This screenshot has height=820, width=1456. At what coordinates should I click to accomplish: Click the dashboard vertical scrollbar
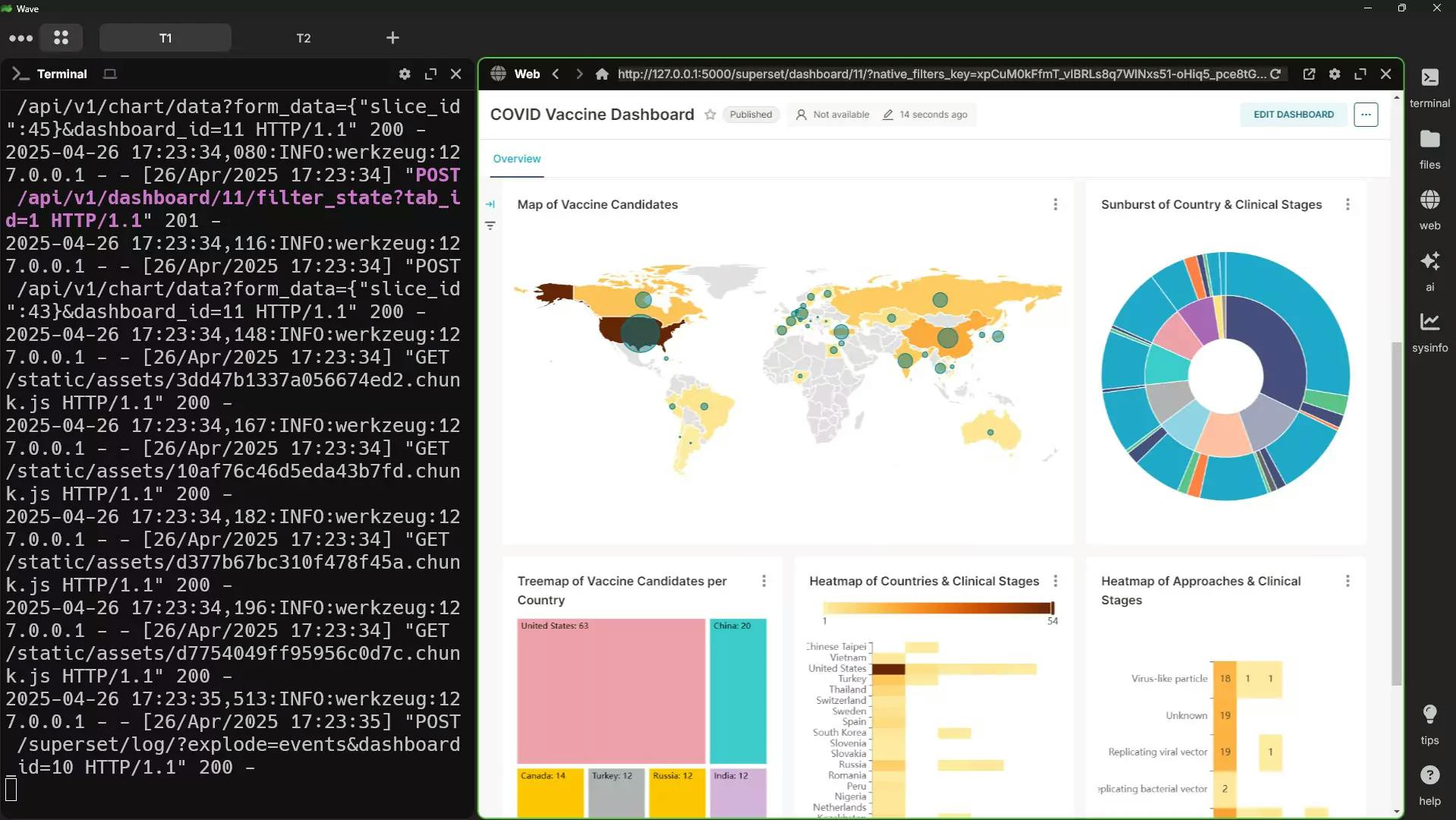pos(1396,513)
